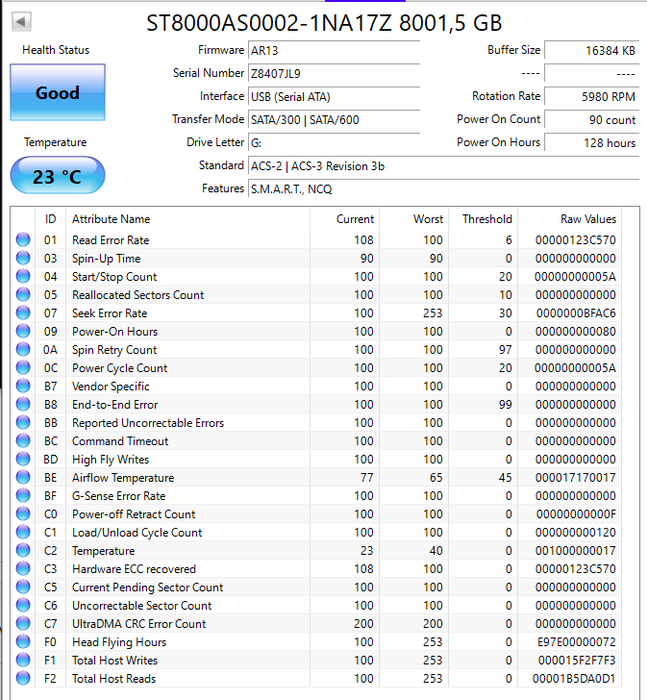Viewport: 647px width, 700px height.
Task: Click the previous disk arrow button
Action: tap(21, 21)
